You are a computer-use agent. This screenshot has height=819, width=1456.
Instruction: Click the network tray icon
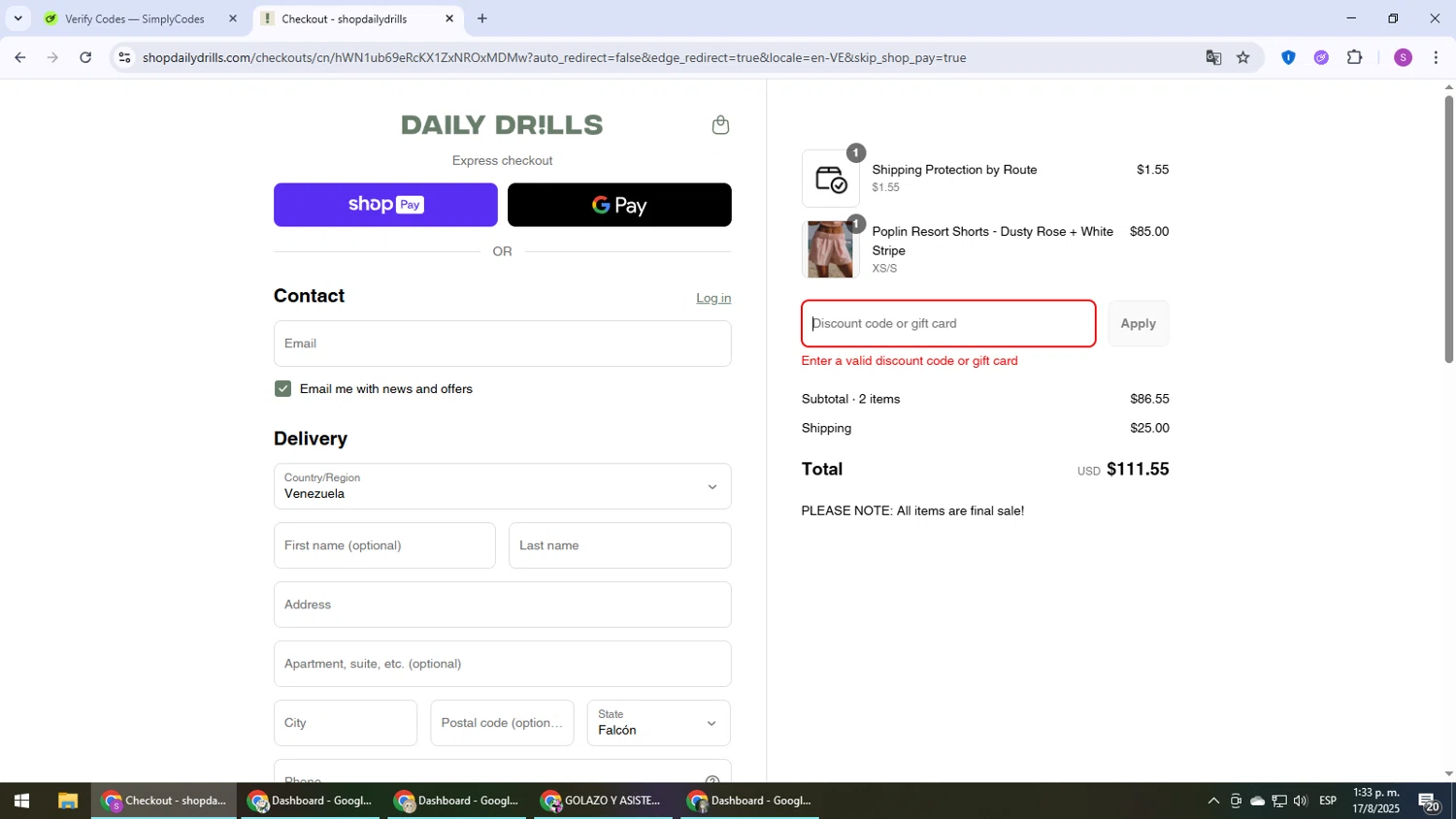coord(1279,802)
